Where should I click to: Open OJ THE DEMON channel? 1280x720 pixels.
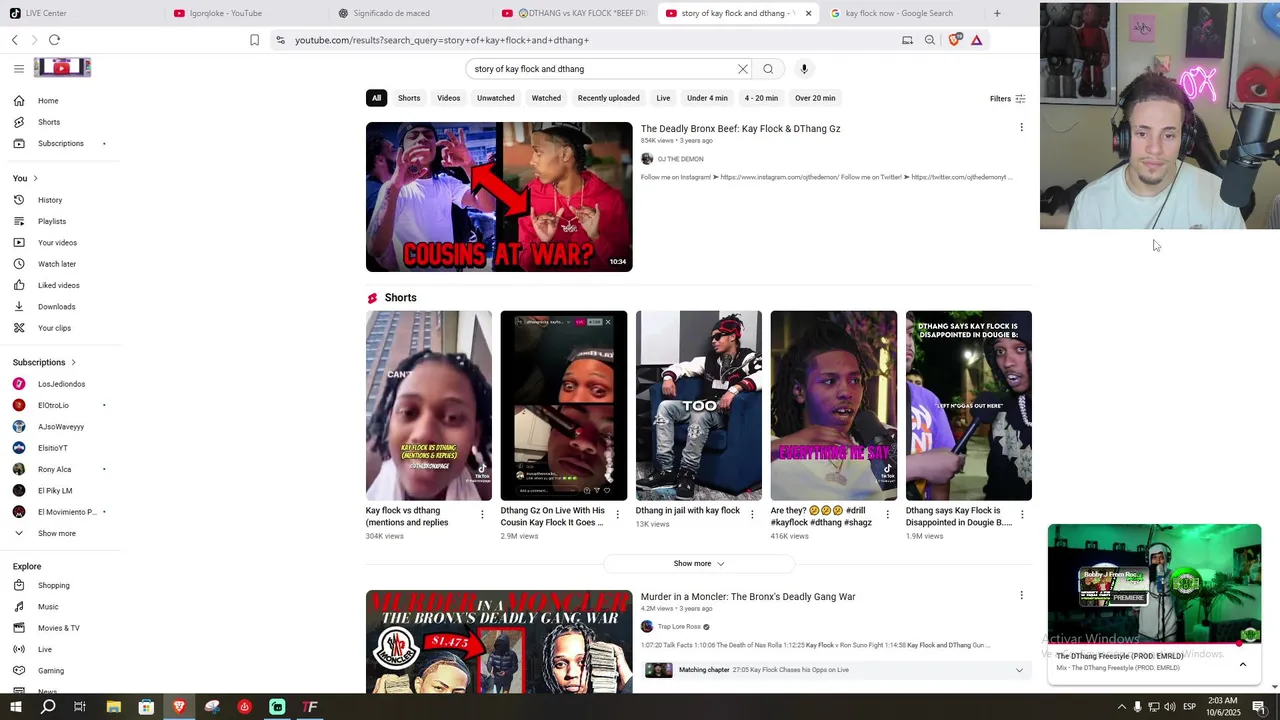point(680,159)
